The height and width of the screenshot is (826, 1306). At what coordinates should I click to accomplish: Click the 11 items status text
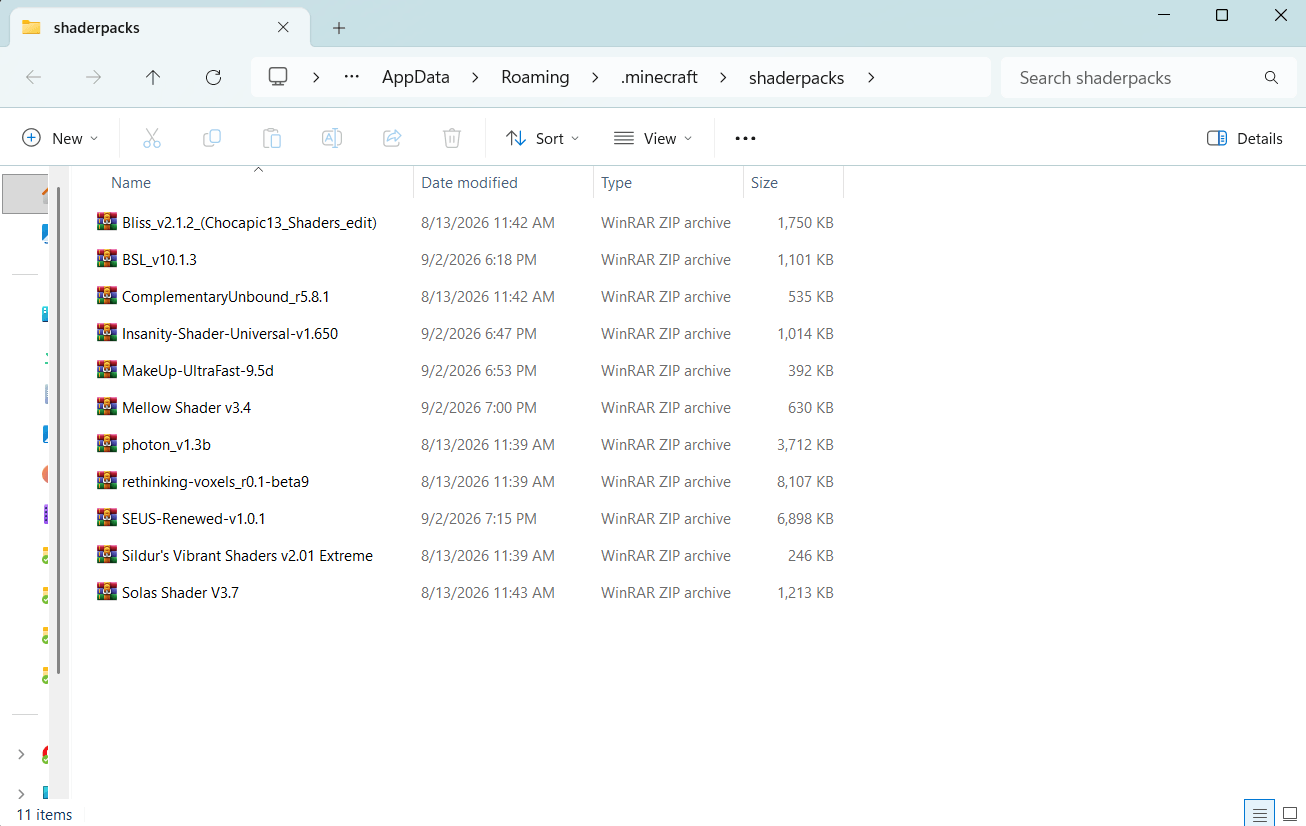pyautogui.click(x=44, y=814)
